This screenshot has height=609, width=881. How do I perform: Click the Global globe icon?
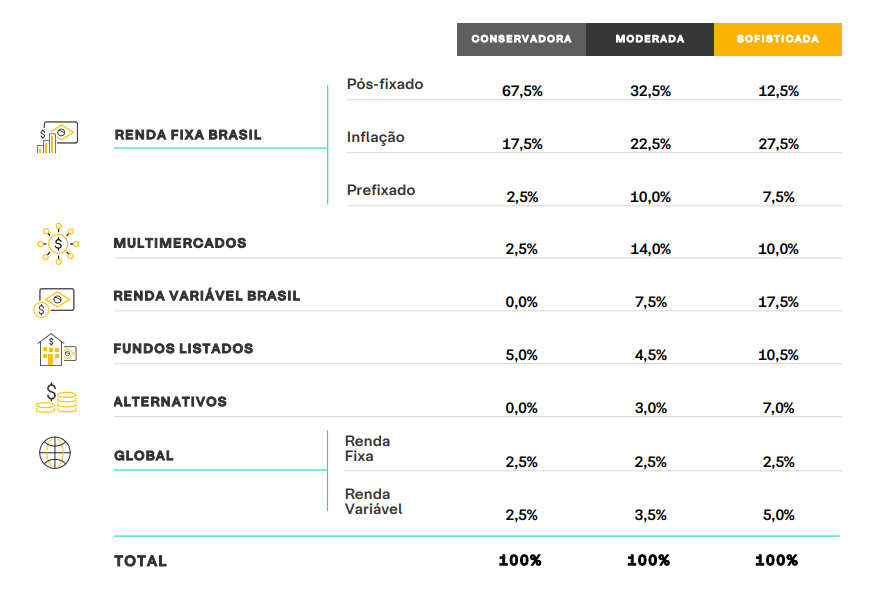tap(55, 452)
